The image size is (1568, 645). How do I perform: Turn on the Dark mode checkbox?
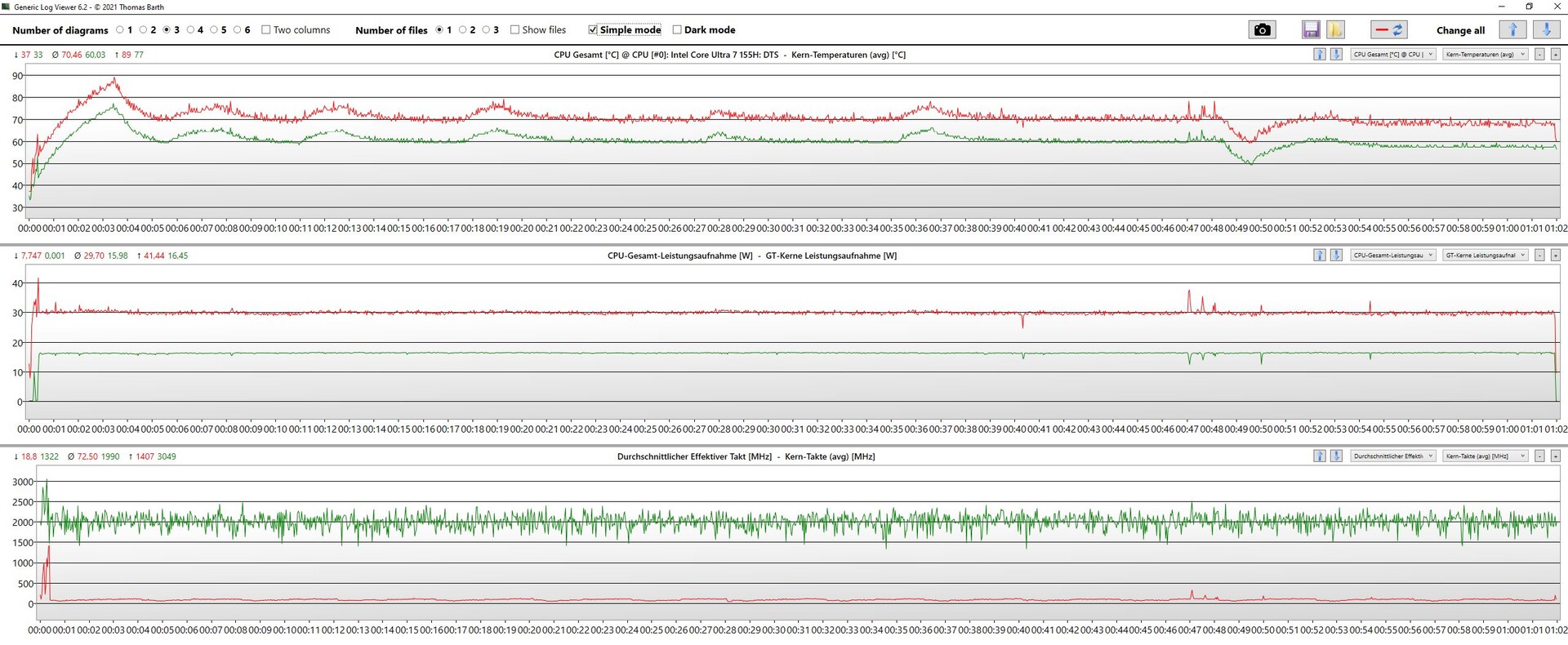(x=677, y=30)
